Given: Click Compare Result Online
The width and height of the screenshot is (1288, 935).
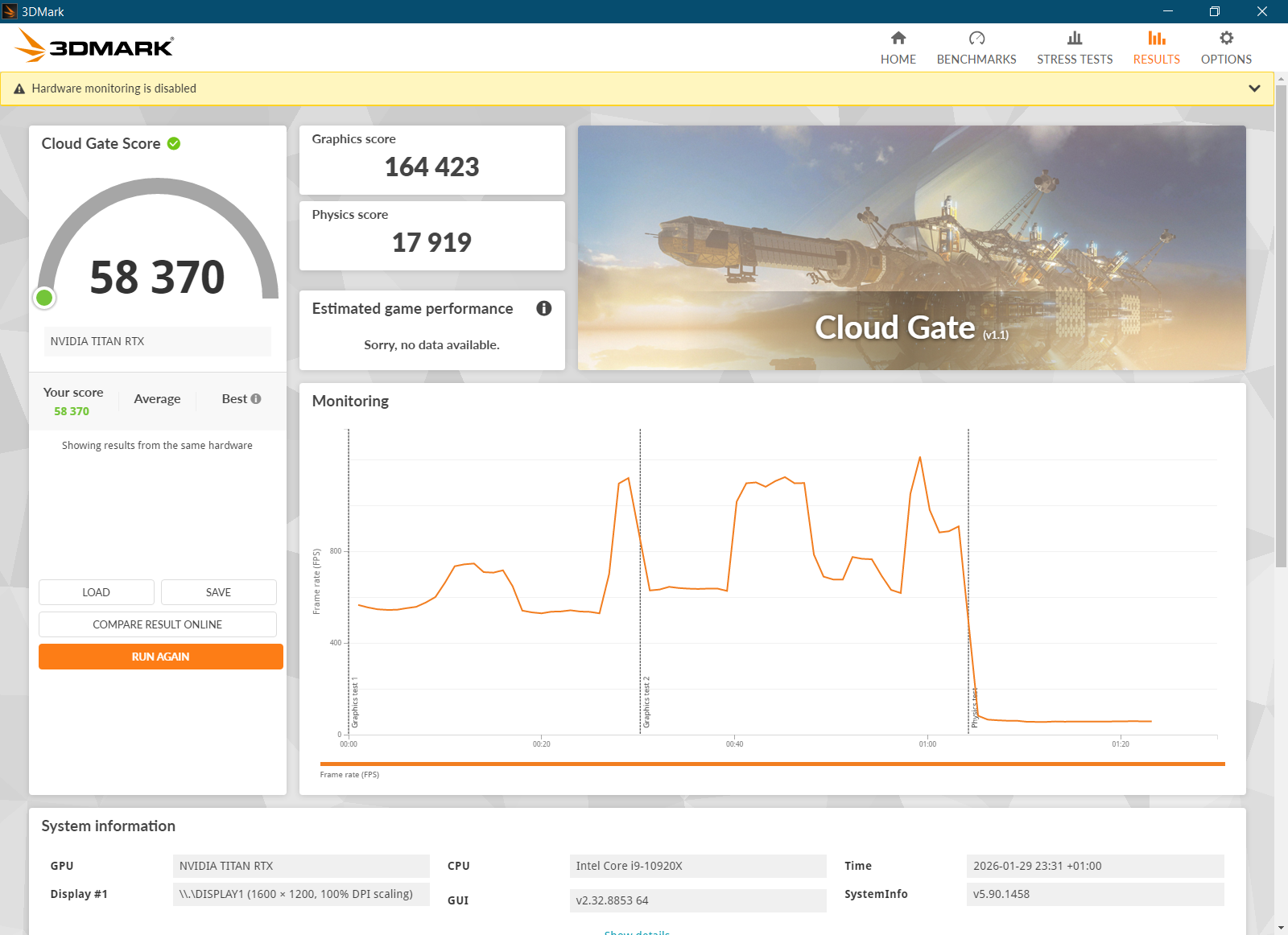Looking at the screenshot, I should click(x=157, y=624).
